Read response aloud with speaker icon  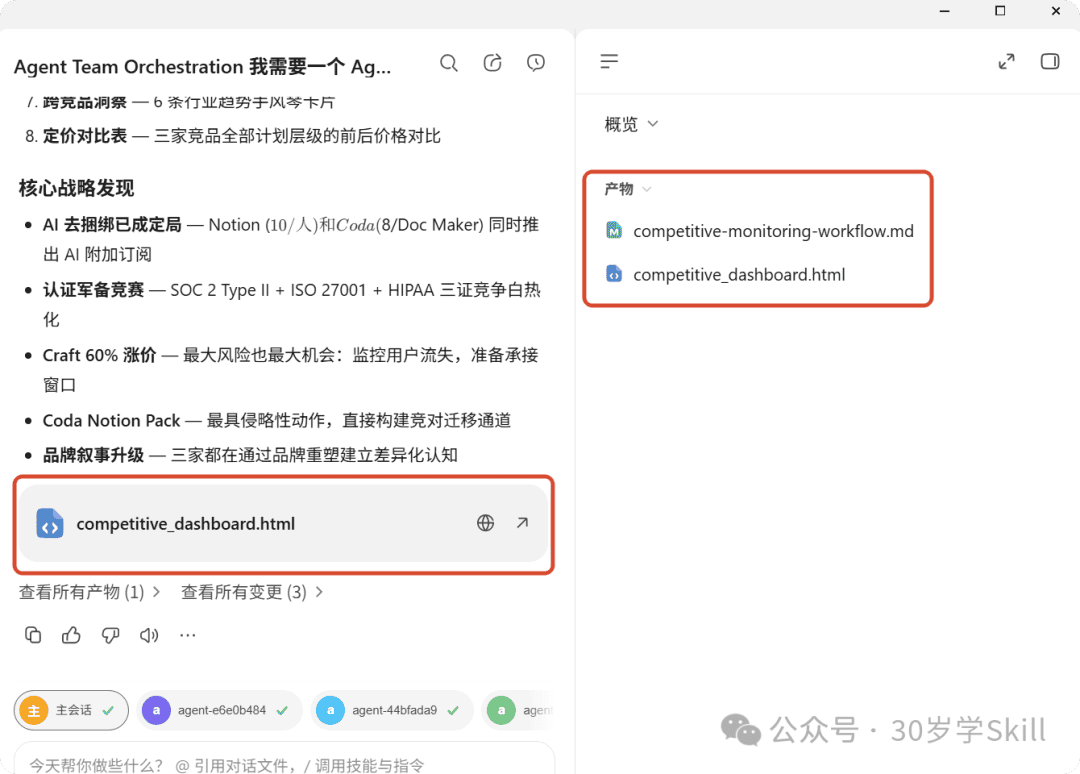pos(149,635)
